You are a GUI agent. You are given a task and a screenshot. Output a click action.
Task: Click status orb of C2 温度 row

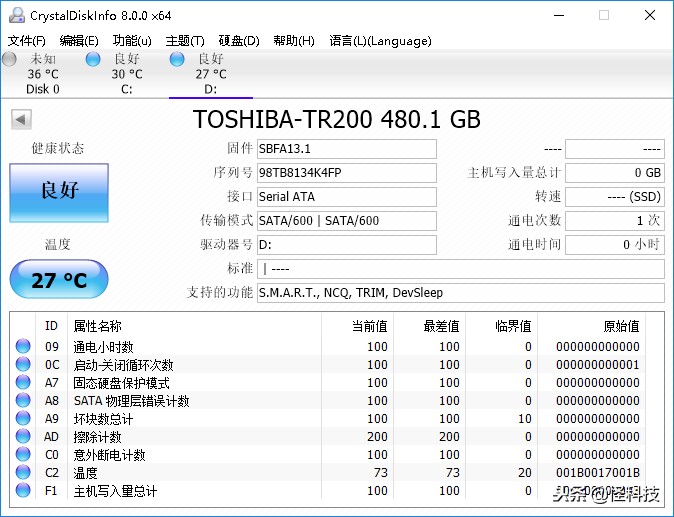23,472
